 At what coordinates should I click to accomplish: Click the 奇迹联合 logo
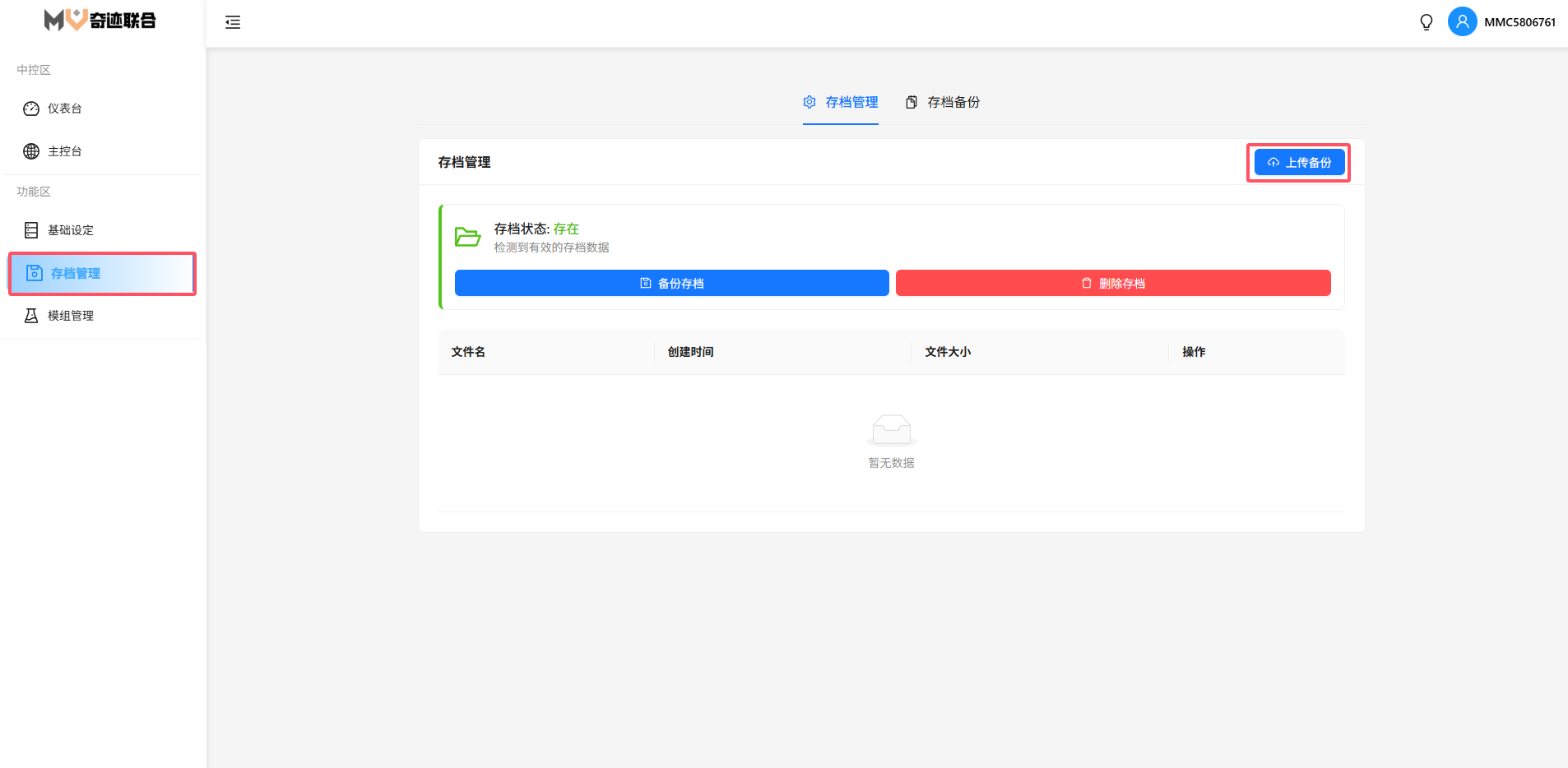click(x=100, y=20)
